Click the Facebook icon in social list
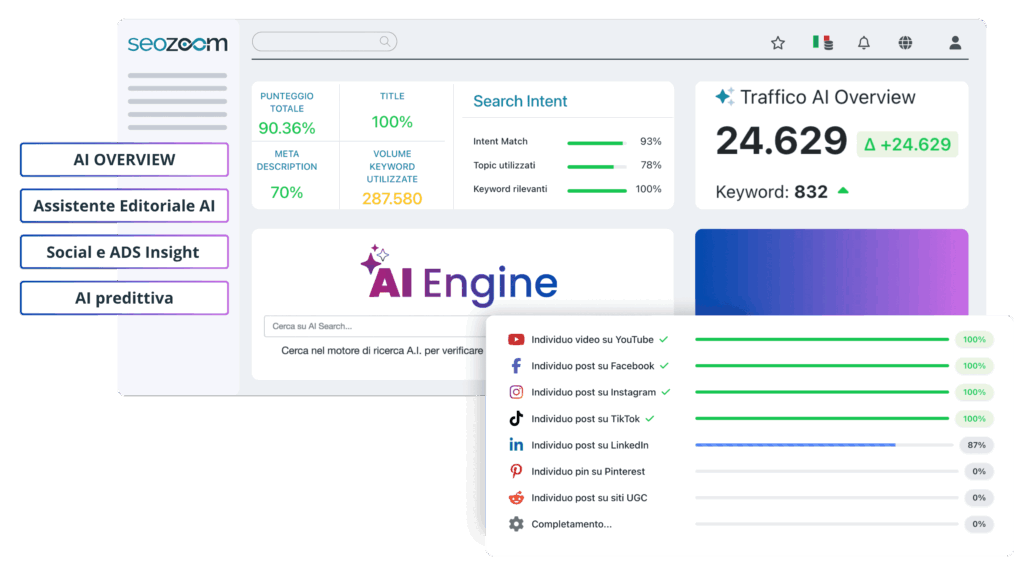Screen dimensions: 1024x572 pyautogui.click(x=516, y=366)
